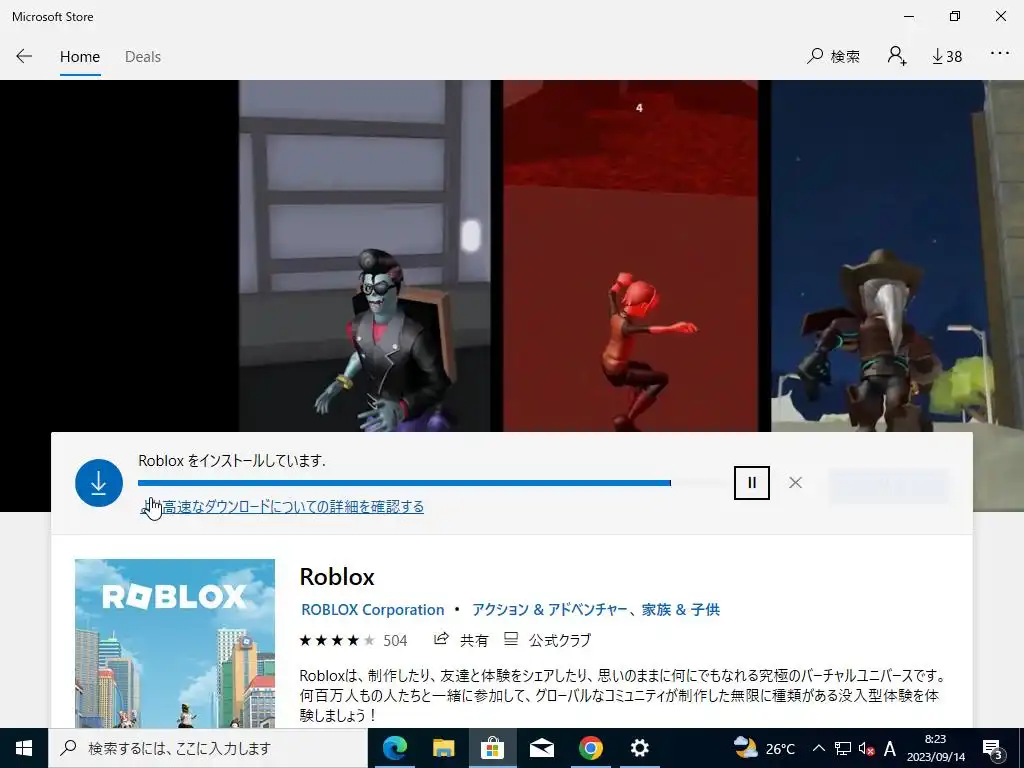Click the star rating 504
The height and width of the screenshot is (768, 1024).
(353, 641)
